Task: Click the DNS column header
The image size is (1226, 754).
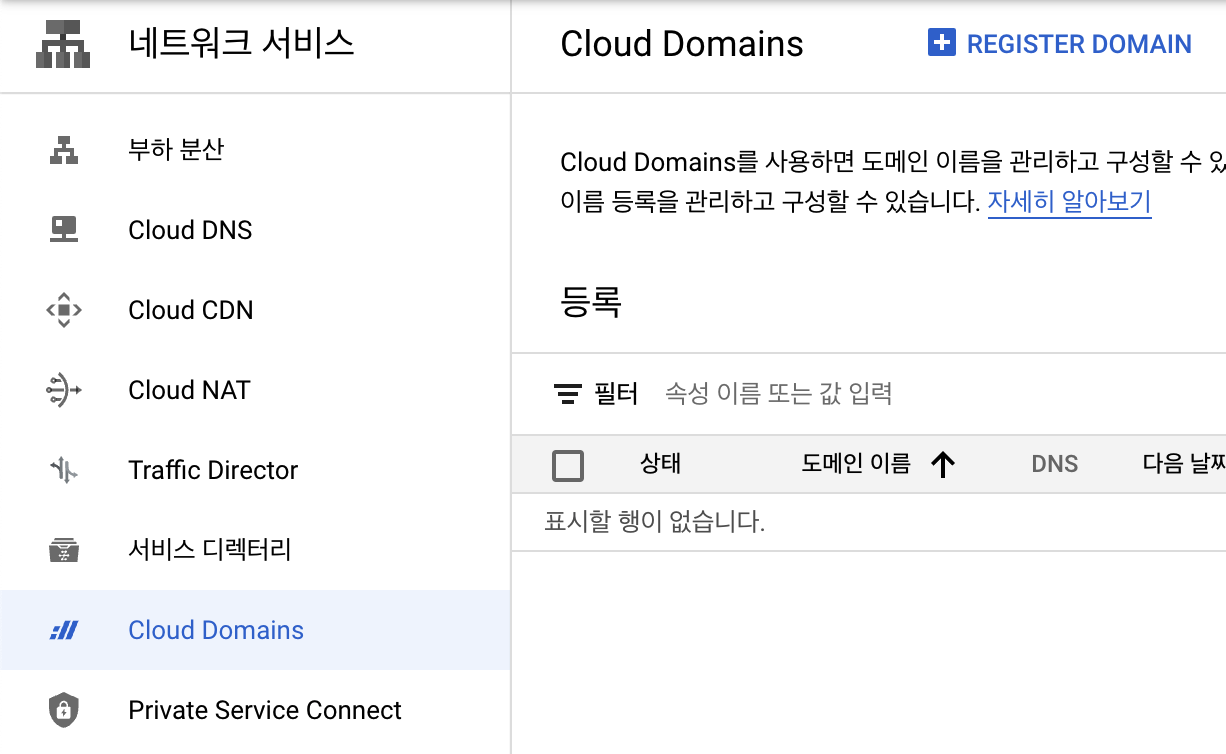Action: (x=1055, y=464)
